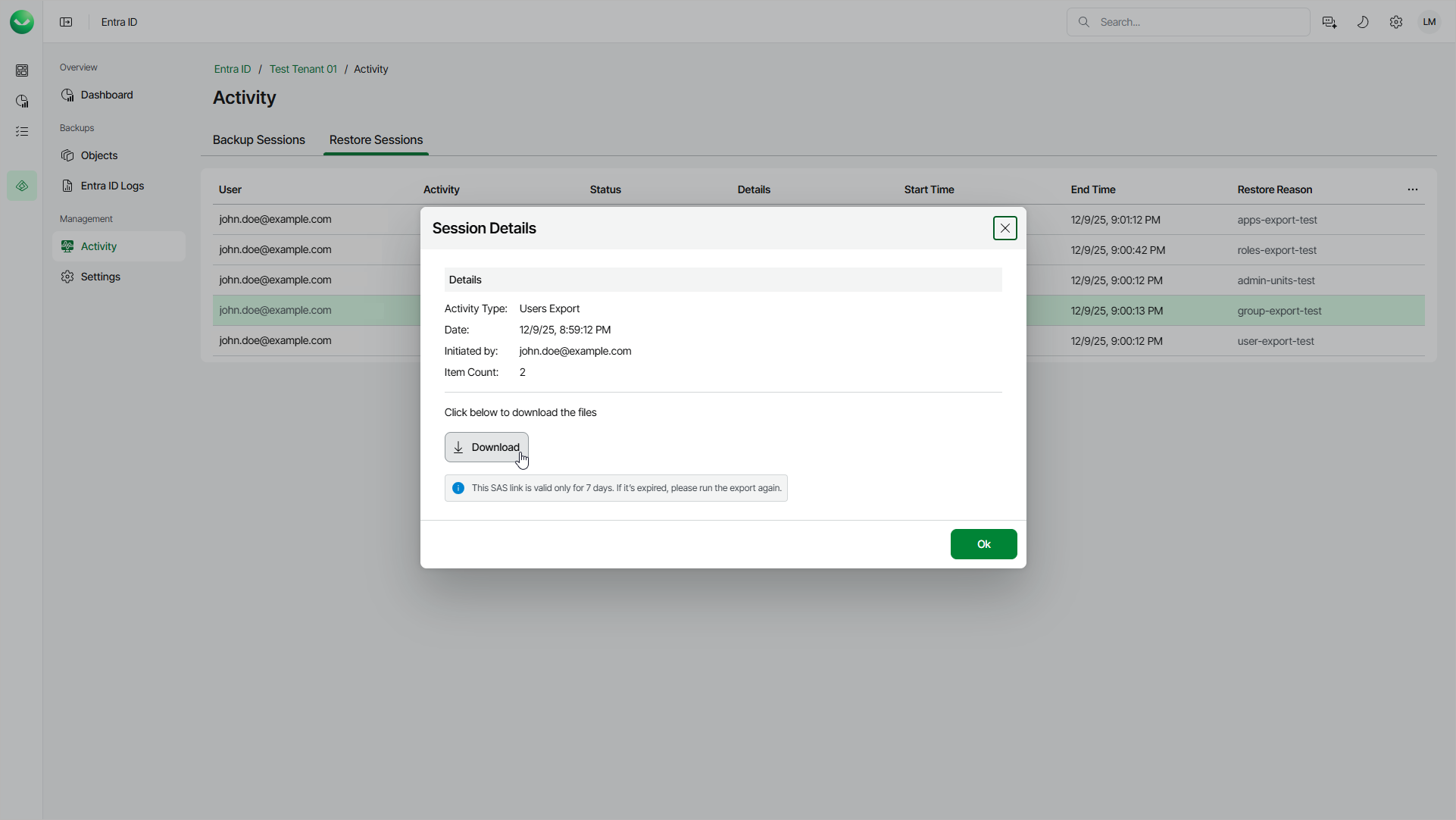Viewport: 1456px width, 820px height.
Task: Go to Objects in the sidebar
Action: (99, 155)
